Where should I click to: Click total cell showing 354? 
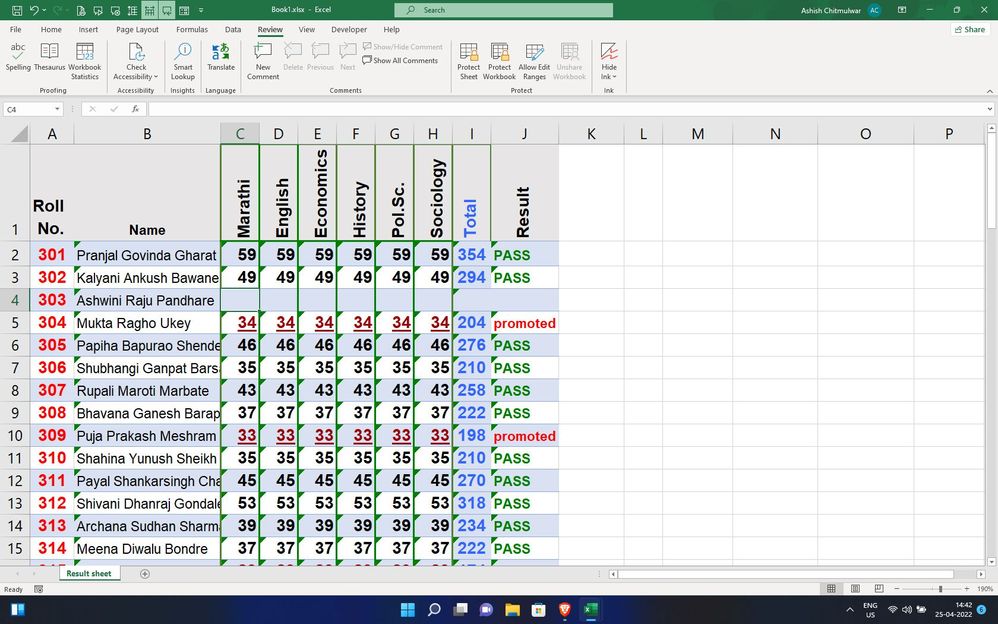click(472, 255)
